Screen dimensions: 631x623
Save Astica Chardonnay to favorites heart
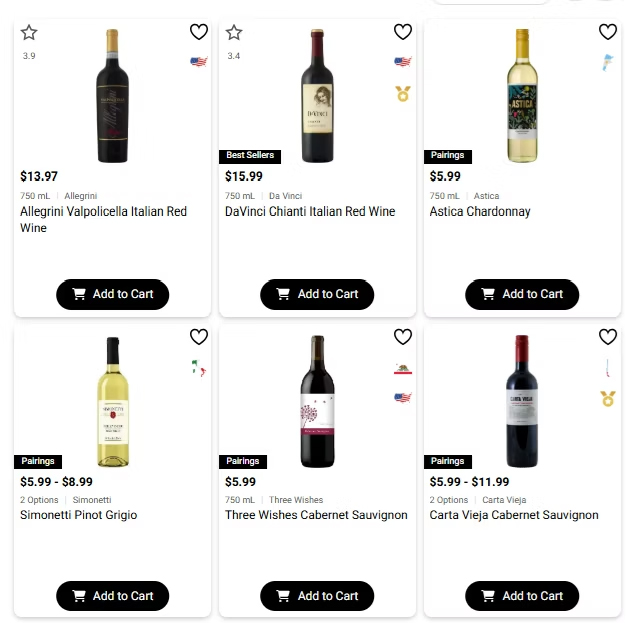[x=608, y=32]
